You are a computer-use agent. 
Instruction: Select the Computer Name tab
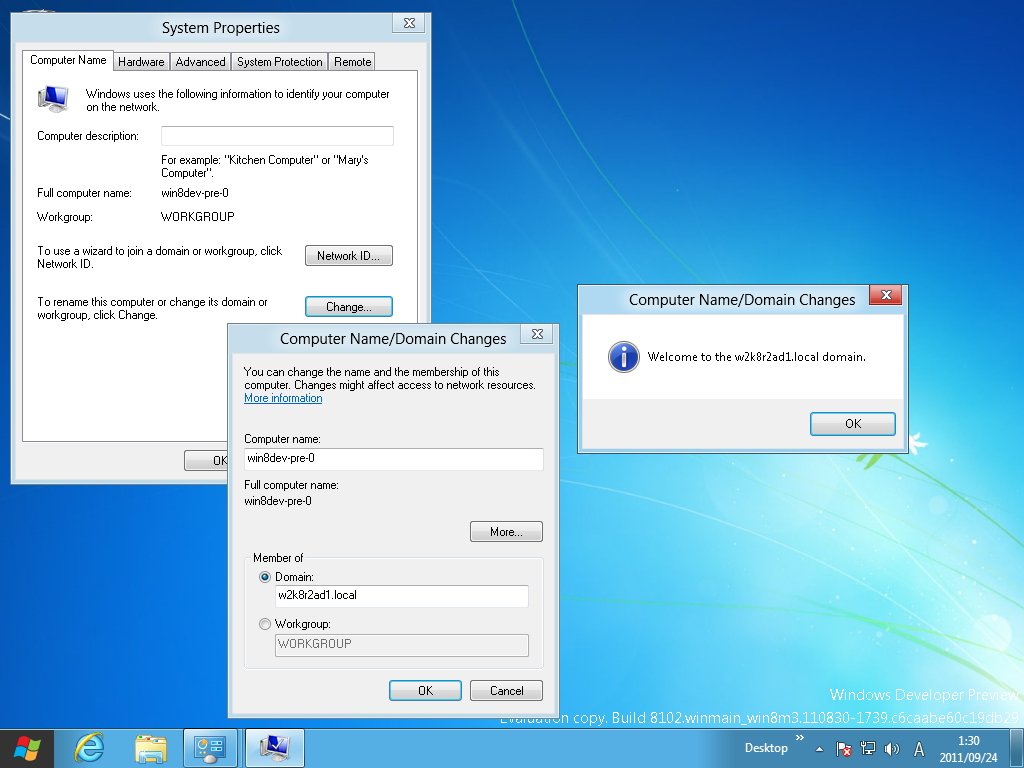click(68, 60)
